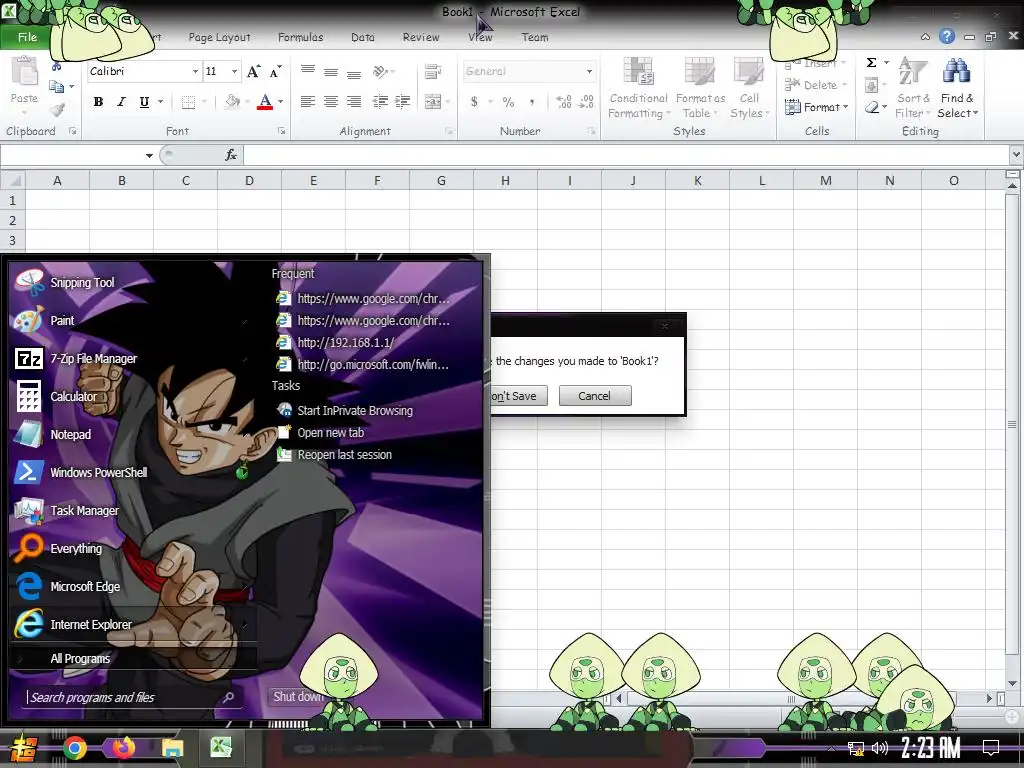Start InPrivate Browsing task
The height and width of the screenshot is (768, 1024).
pyautogui.click(x=355, y=410)
